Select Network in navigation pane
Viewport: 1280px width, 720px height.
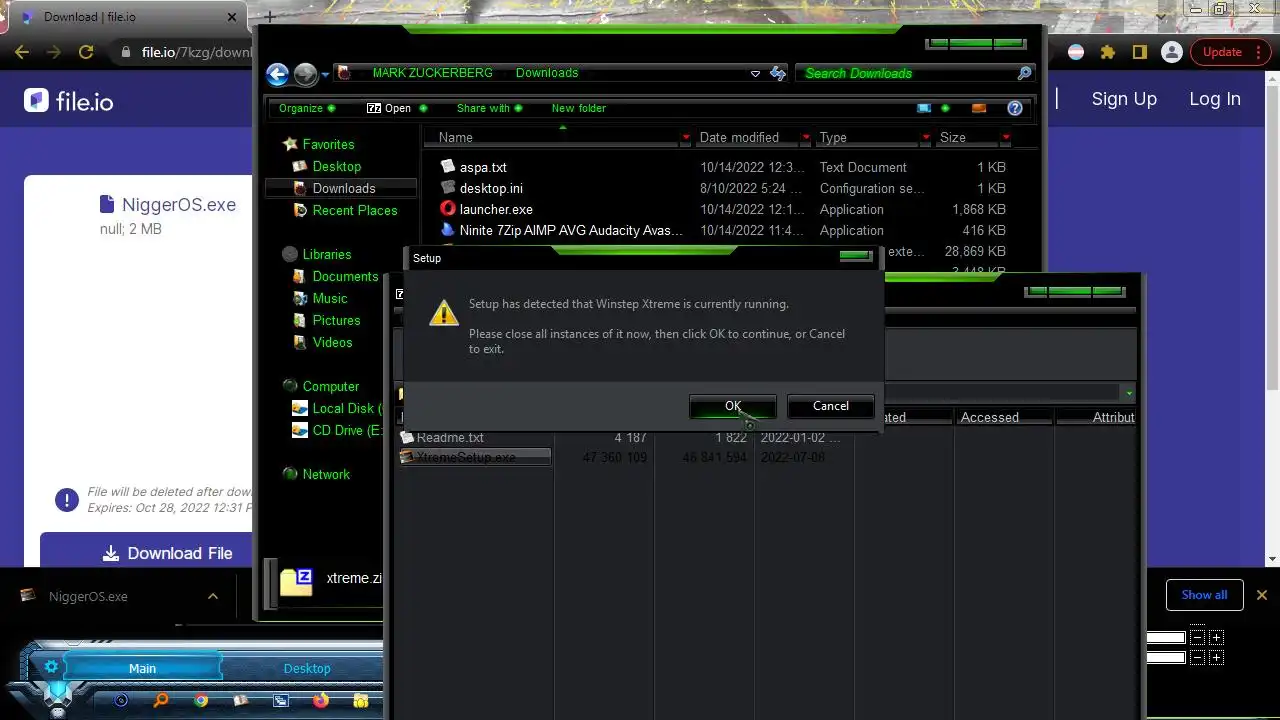(326, 474)
